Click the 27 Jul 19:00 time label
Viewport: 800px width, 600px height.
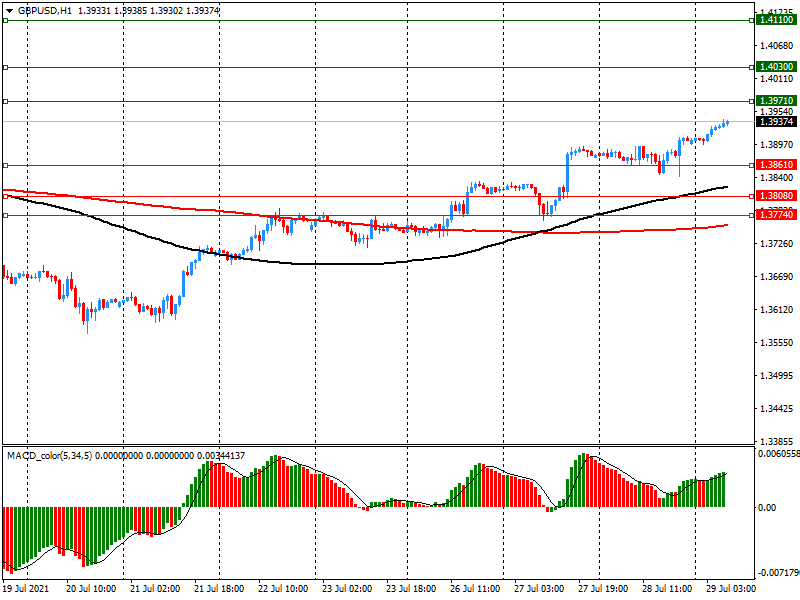[x=603, y=589]
